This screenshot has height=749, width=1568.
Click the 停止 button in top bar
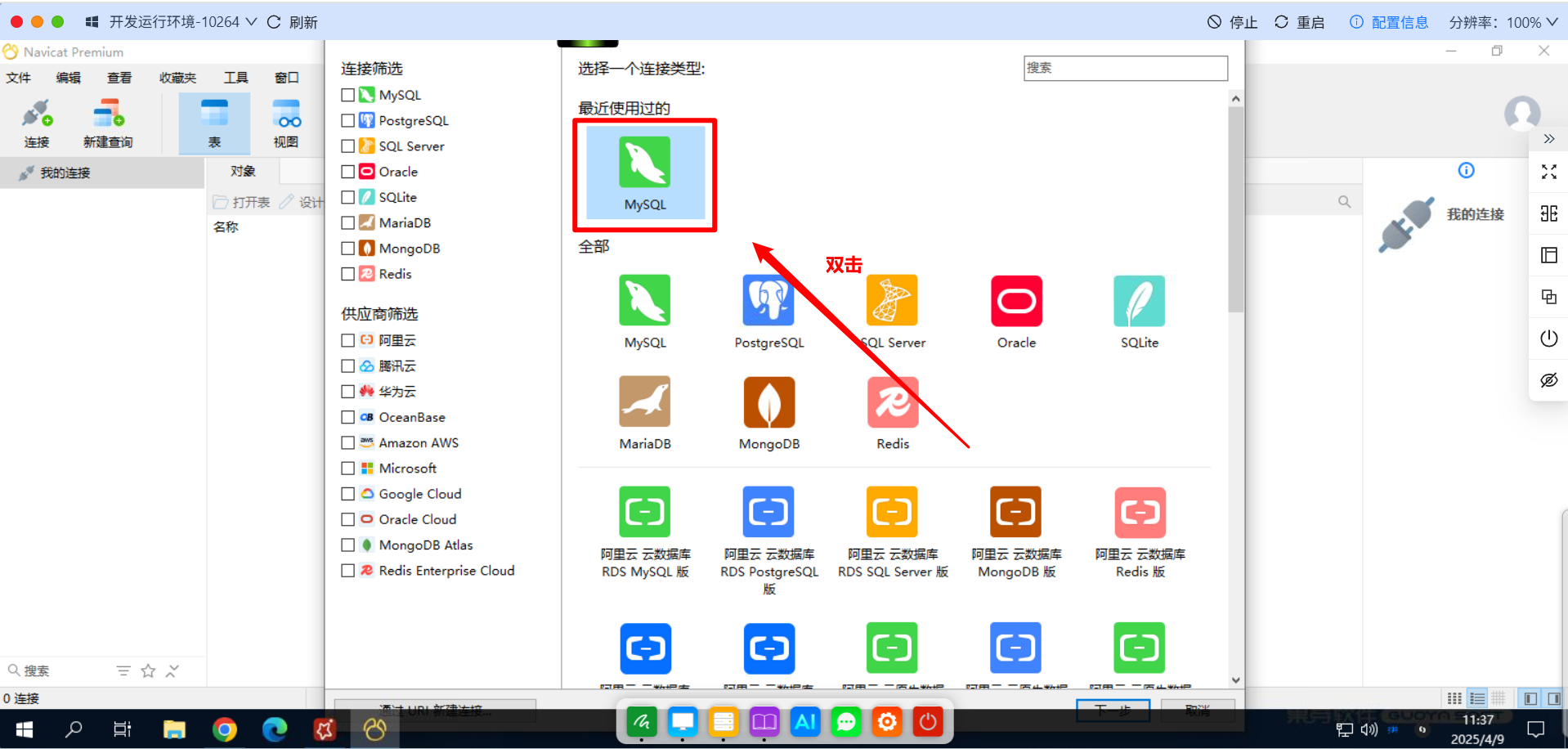[x=1233, y=22]
